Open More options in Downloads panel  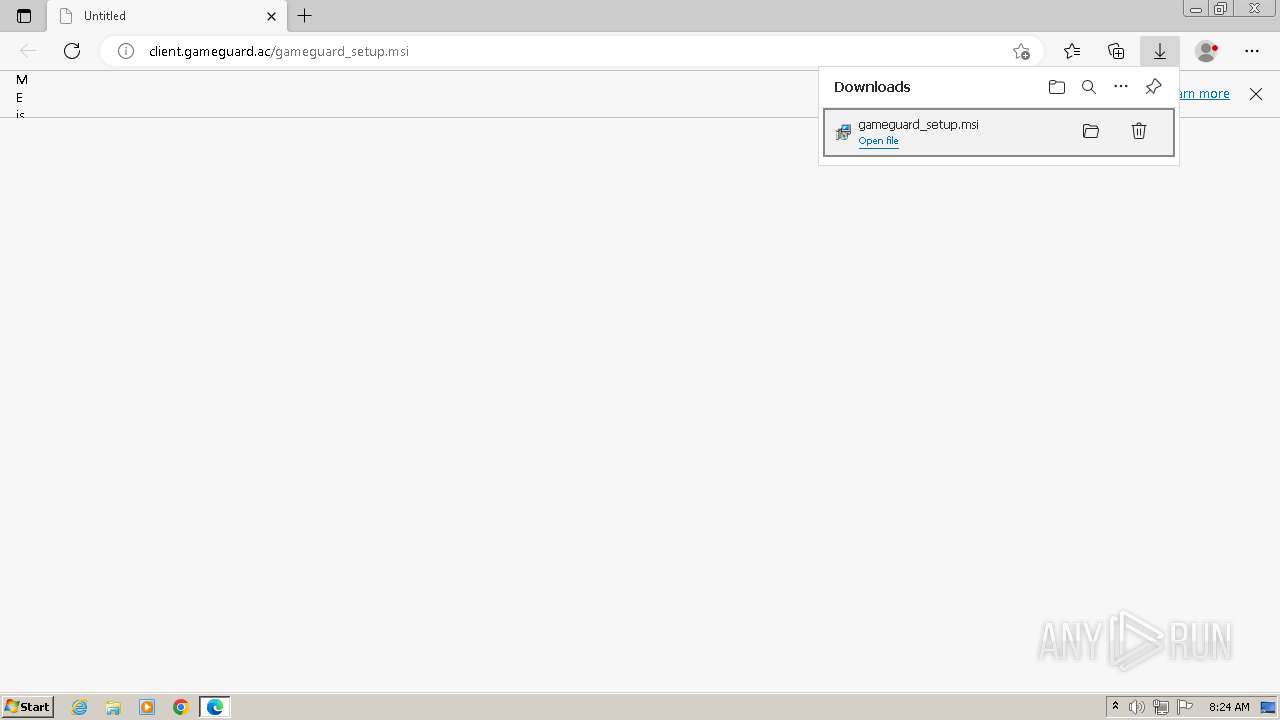pos(1121,87)
